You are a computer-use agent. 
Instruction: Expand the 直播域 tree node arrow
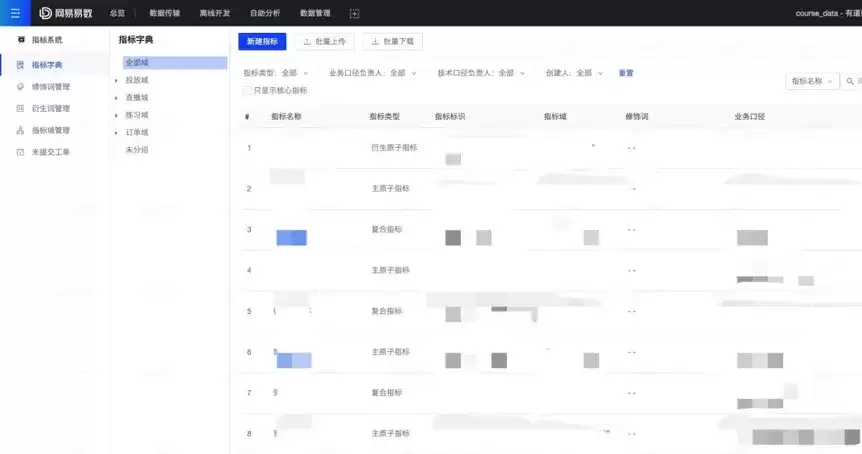point(116,98)
